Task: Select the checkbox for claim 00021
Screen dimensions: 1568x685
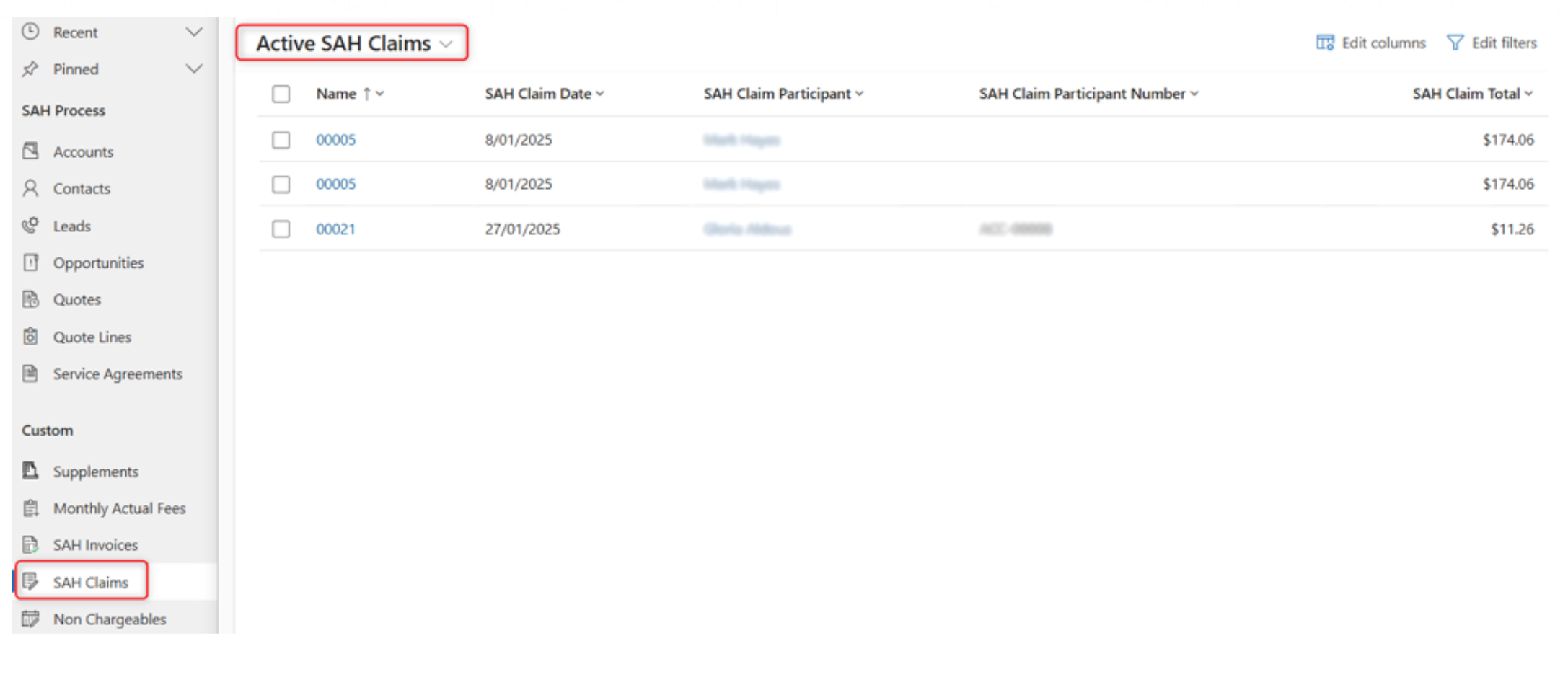Action: click(281, 229)
